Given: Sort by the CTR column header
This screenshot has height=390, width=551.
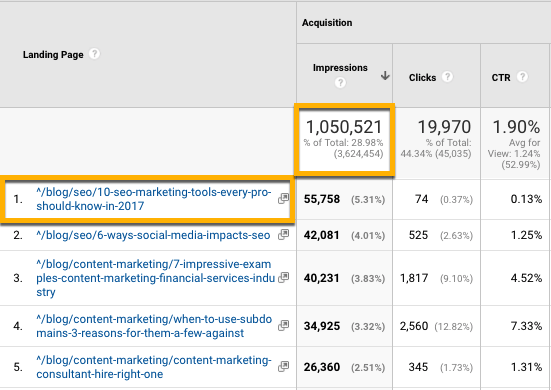Looking at the screenshot, I should (501, 78).
